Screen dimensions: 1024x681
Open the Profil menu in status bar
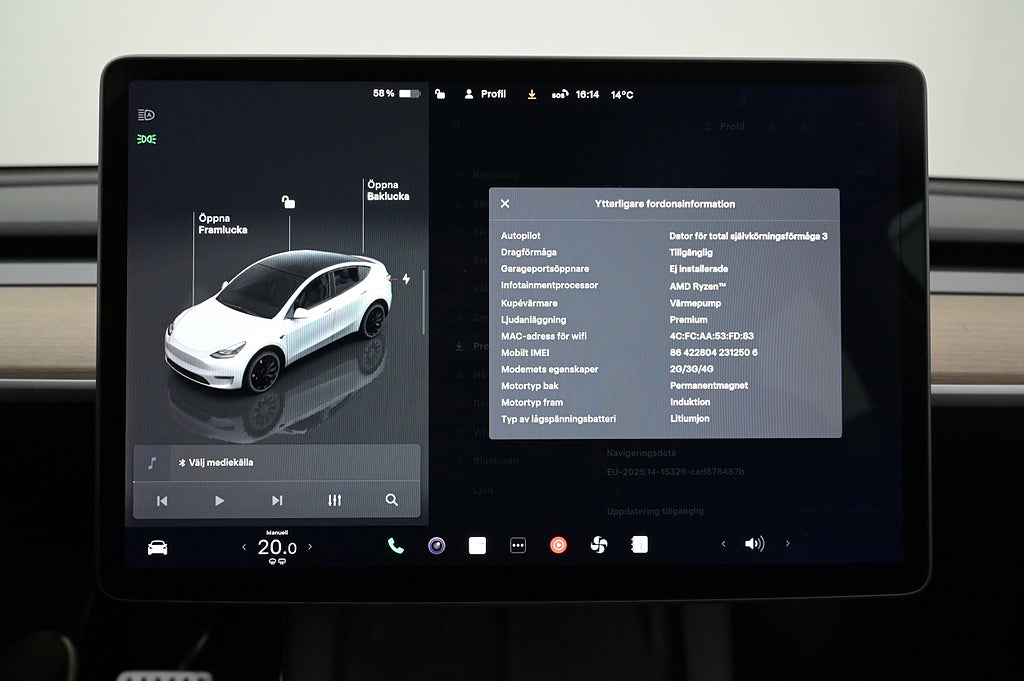pos(484,94)
